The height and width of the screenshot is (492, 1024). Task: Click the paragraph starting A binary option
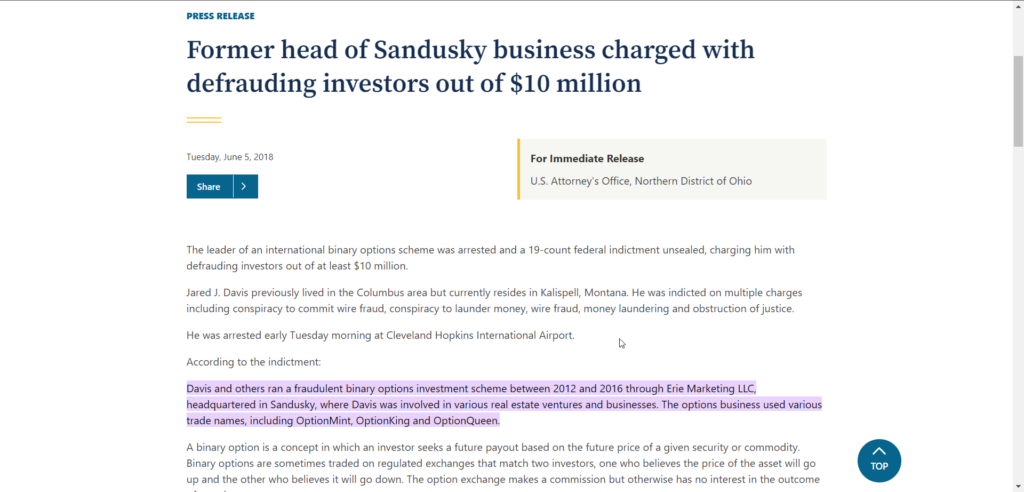click(x=503, y=469)
